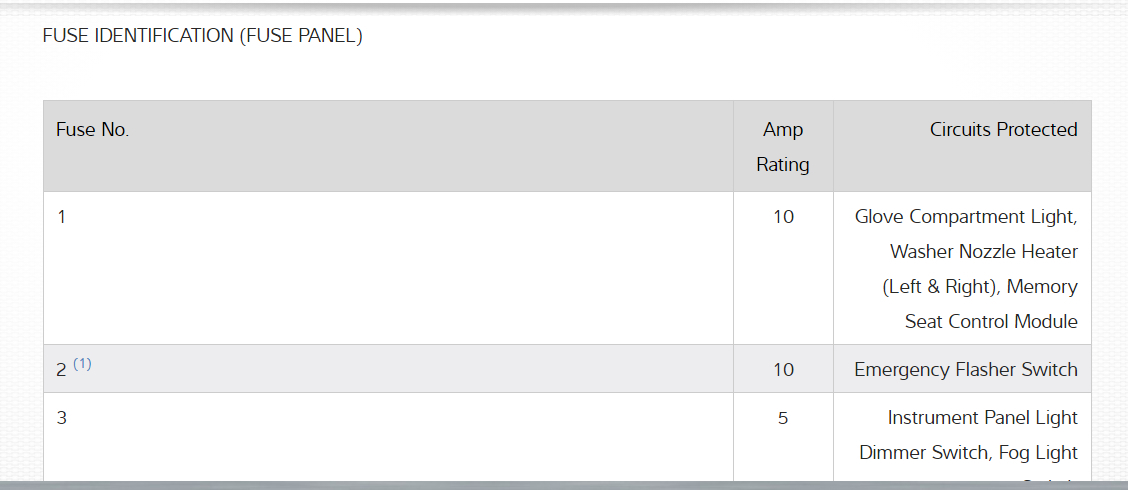Screen dimensions: 1128x490
Task: Click the word 'Amp' in table header
Action: point(783,130)
